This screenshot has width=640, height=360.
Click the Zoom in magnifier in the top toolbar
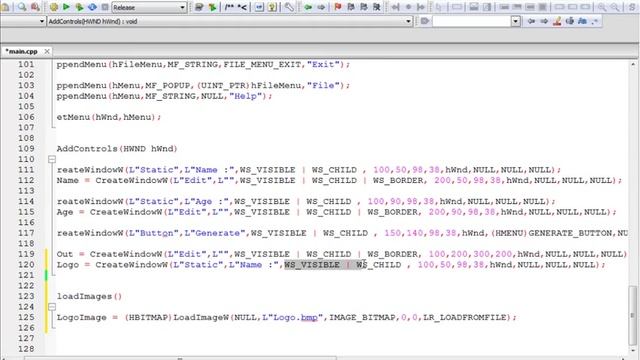tap(602, 7)
